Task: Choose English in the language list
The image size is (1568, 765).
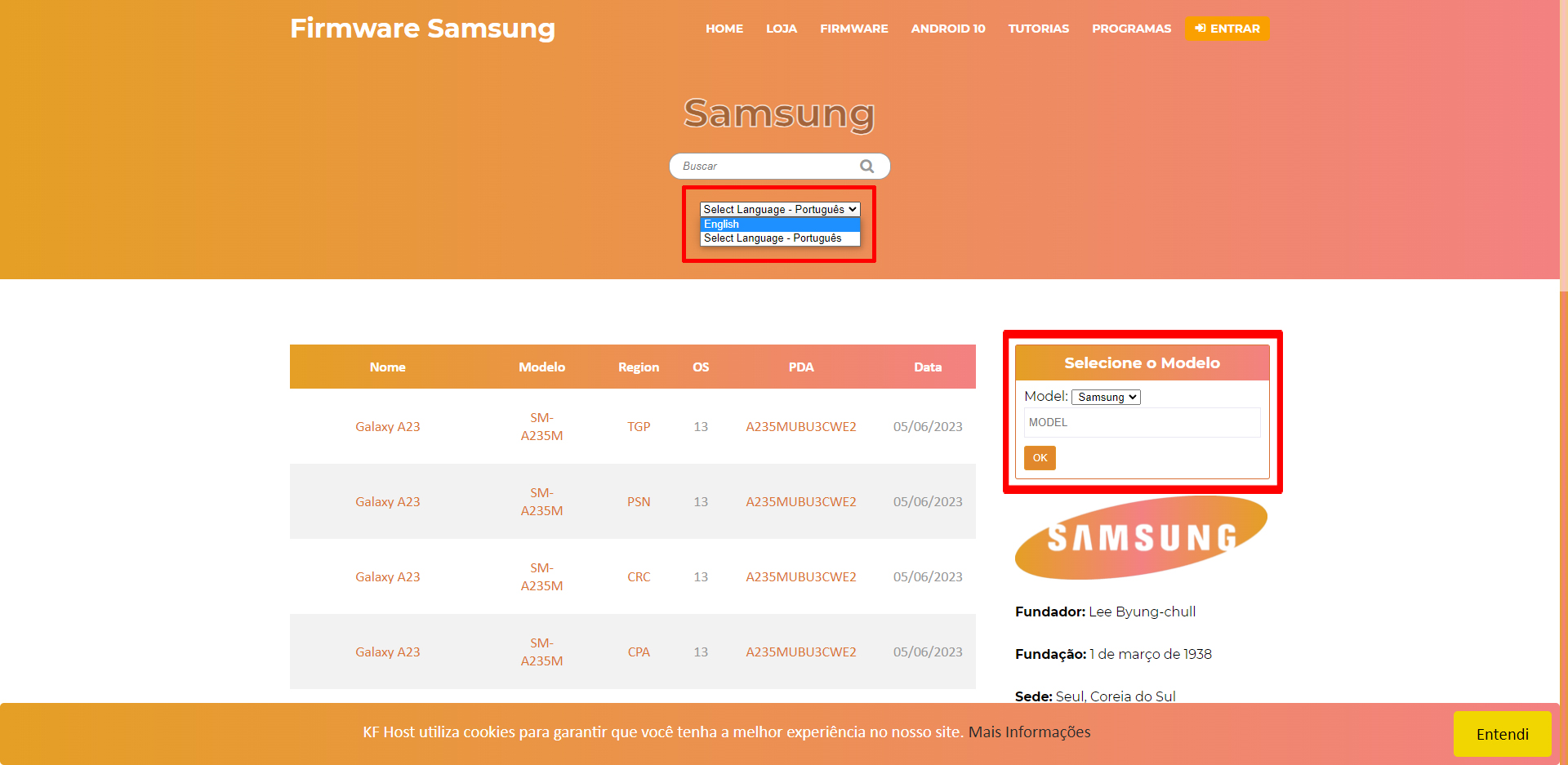Action: point(780,225)
